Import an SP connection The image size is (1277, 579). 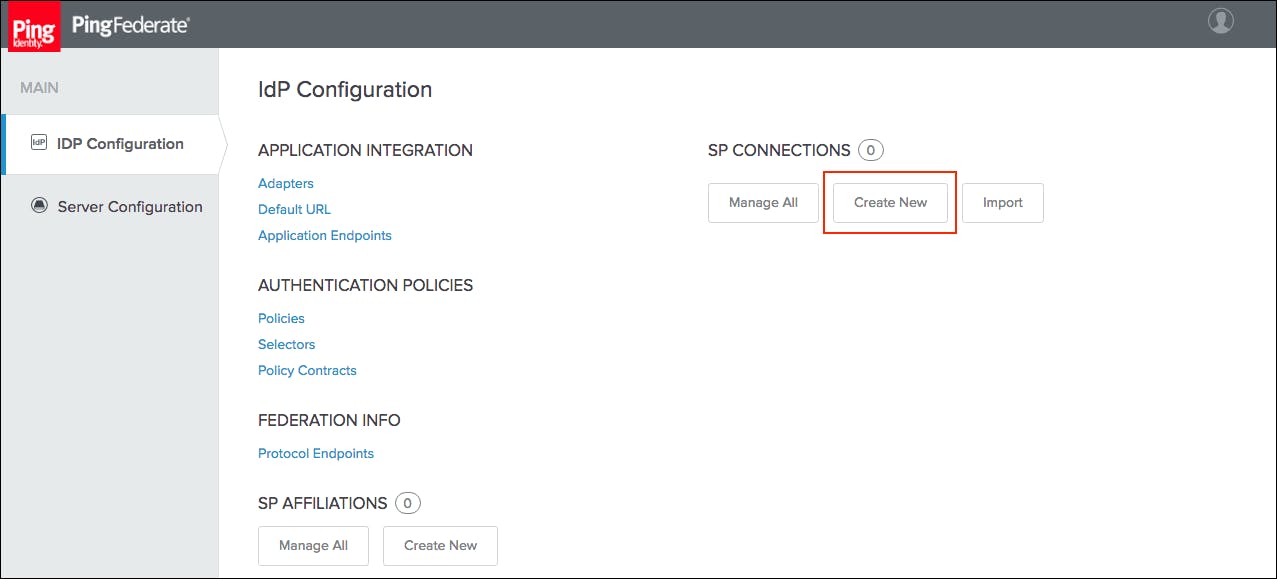tap(1002, 203)
